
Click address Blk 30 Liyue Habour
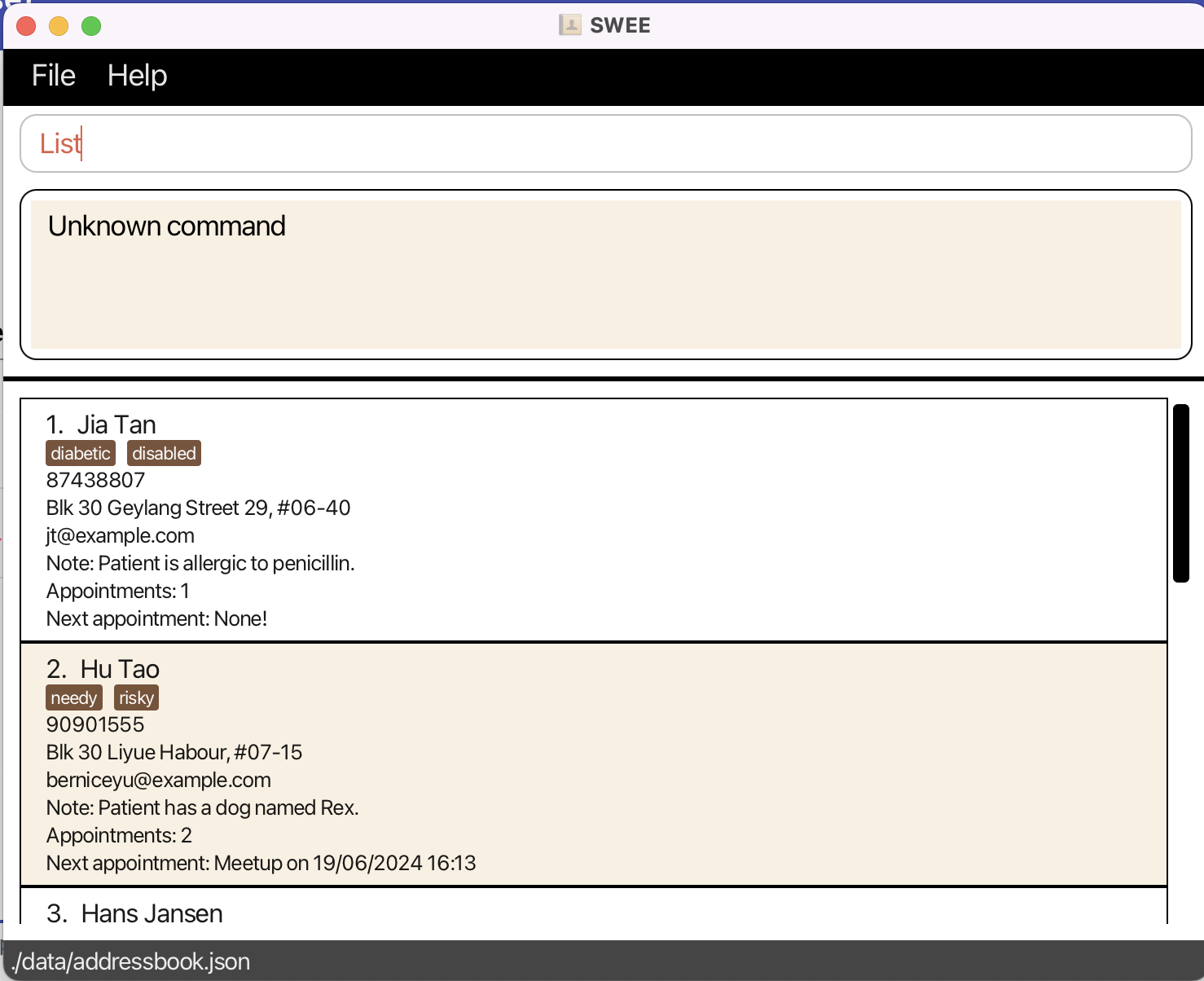pyautogui.click(x=174, y=752)
